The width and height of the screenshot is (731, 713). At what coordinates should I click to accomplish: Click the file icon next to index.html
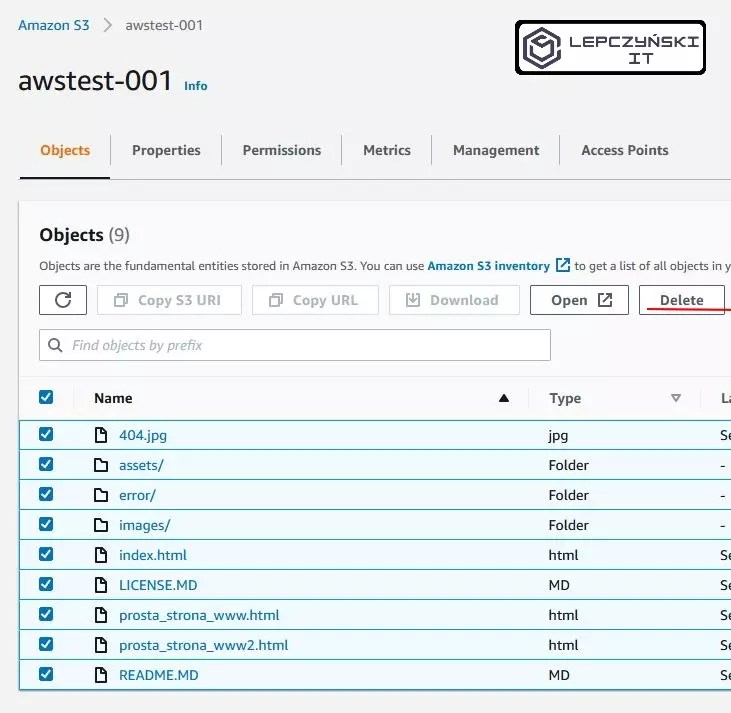[x=101, y=555]
